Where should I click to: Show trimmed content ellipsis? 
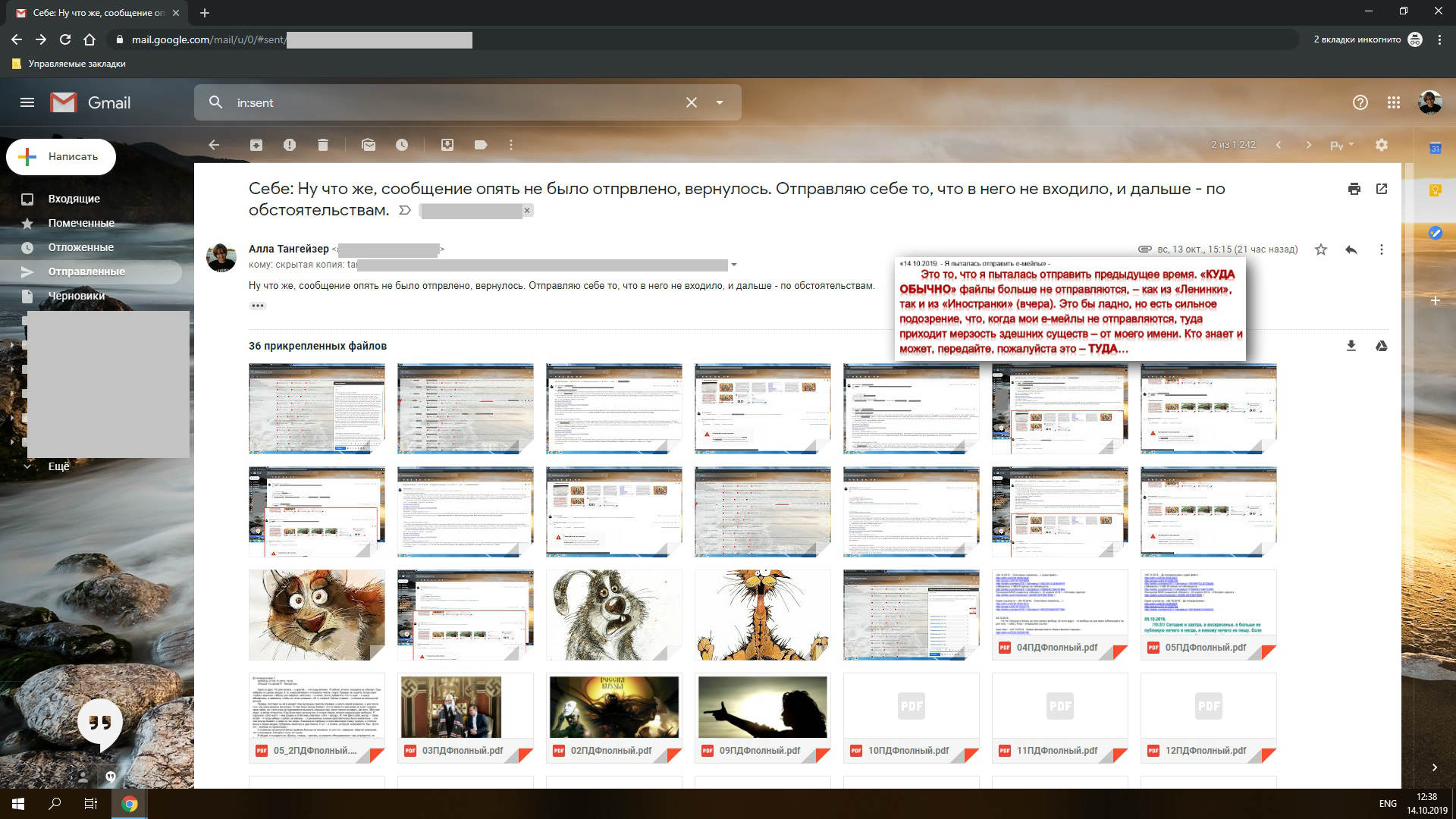click(x=258, y=306)
